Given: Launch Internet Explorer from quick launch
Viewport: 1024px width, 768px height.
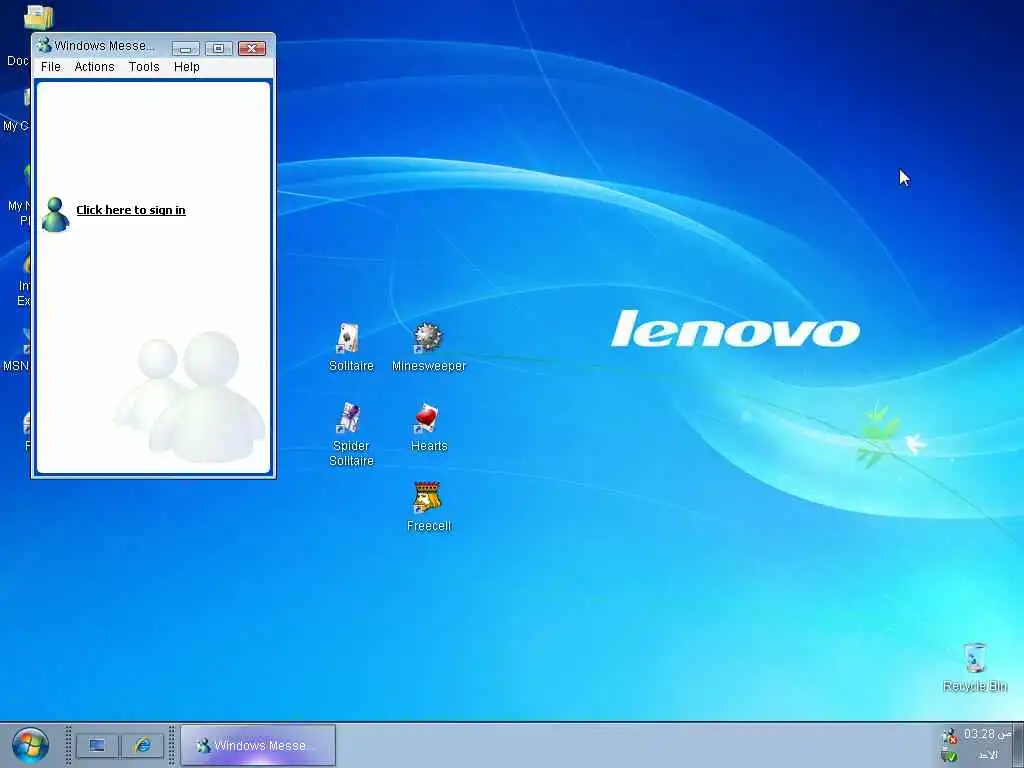Looking at the screenshot, I should 142,745.
